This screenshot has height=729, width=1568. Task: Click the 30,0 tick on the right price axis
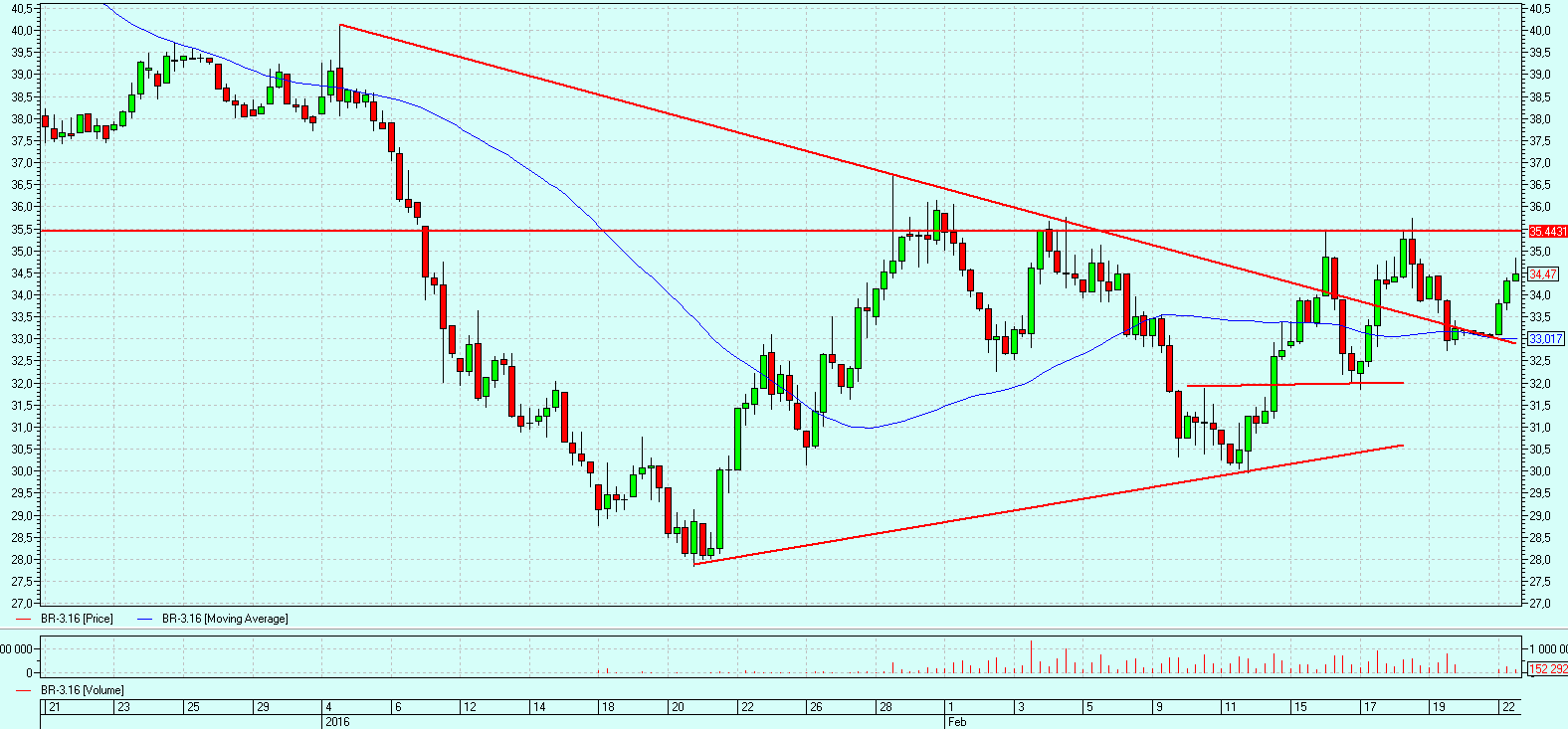1540,471
